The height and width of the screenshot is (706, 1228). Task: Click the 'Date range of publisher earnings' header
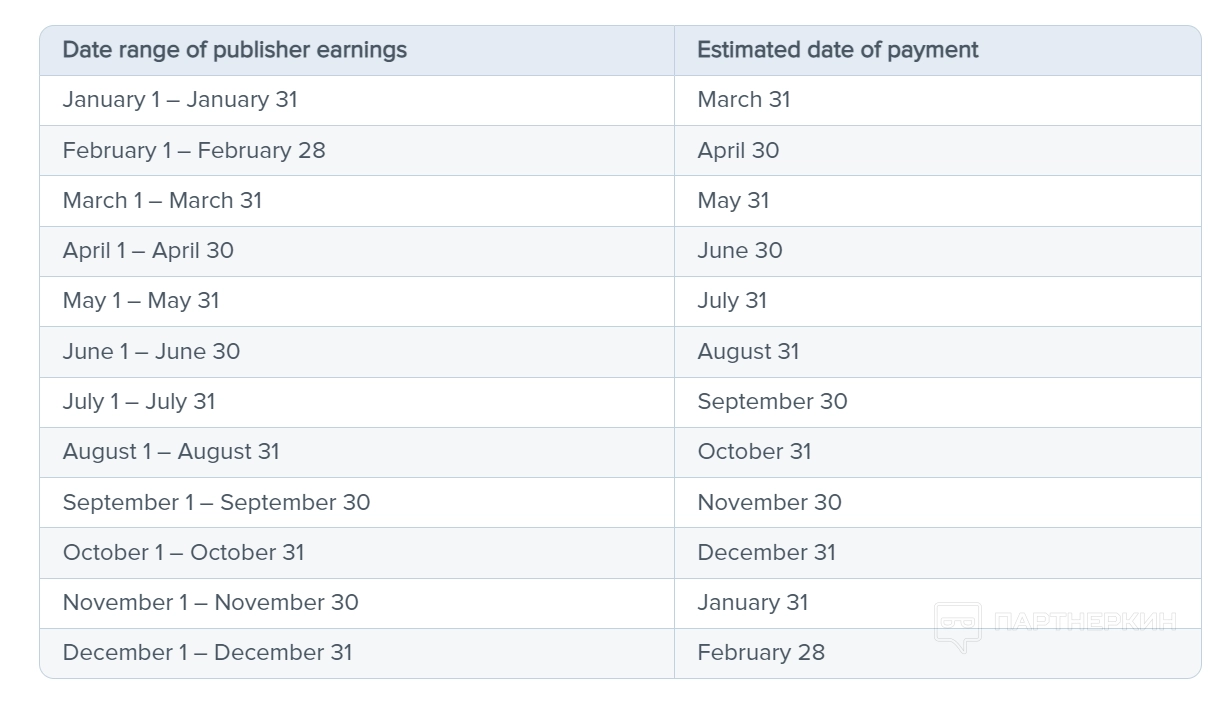[x=235, y=50]
